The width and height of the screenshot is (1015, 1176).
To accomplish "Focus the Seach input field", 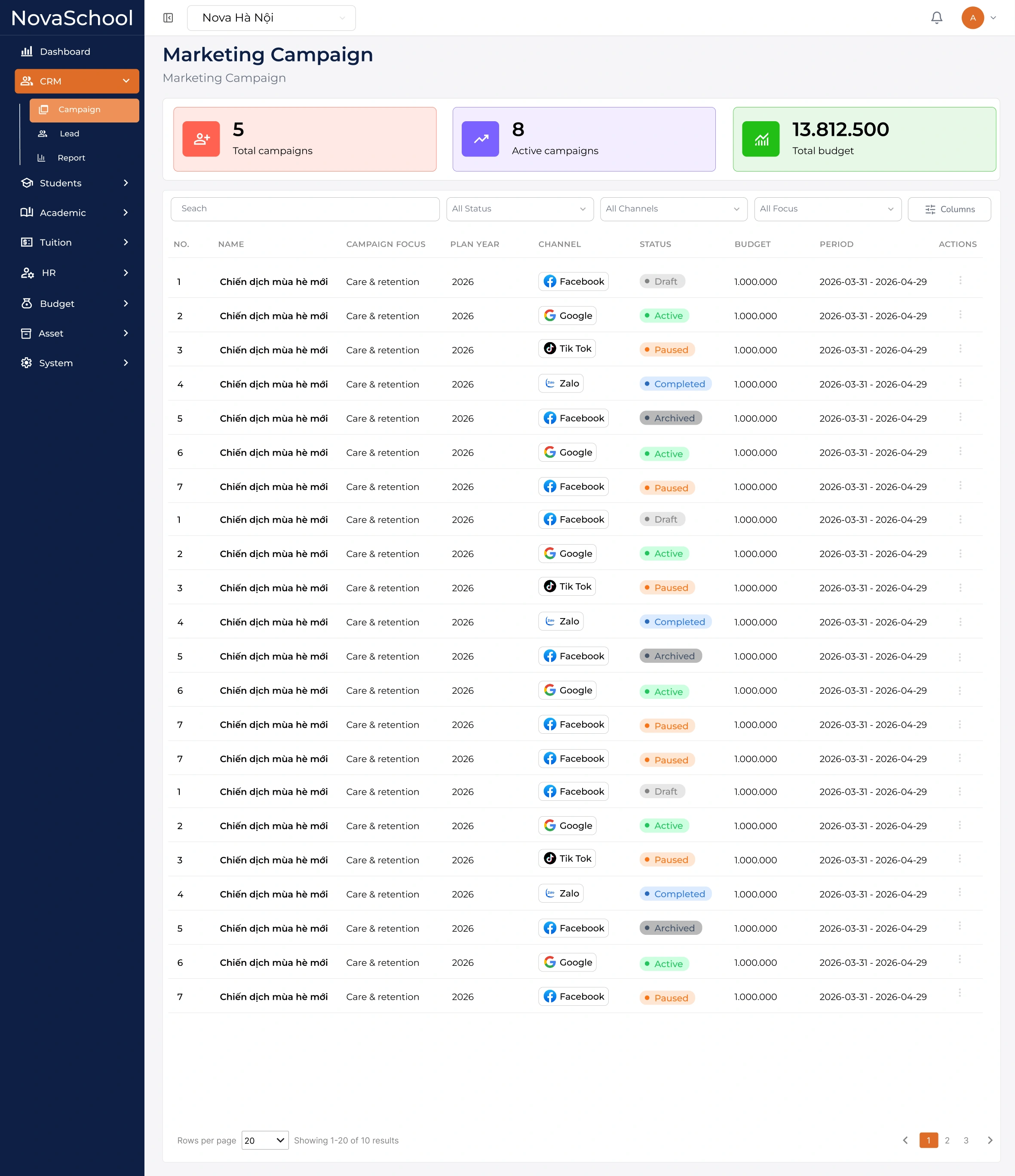I will pyautogui.click(x=305, y=209).
